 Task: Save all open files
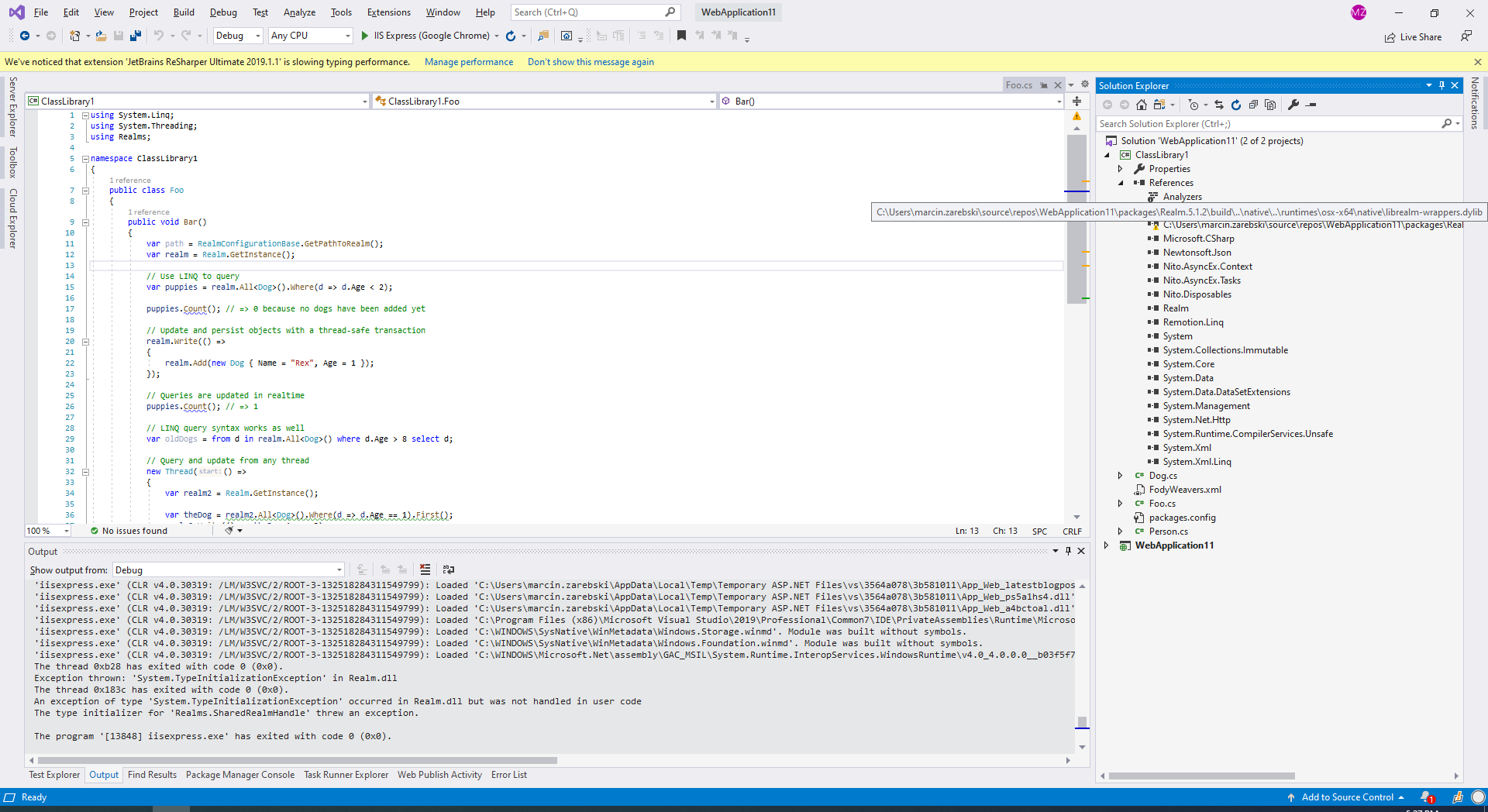pyautogui.click(x=135, y=36)
